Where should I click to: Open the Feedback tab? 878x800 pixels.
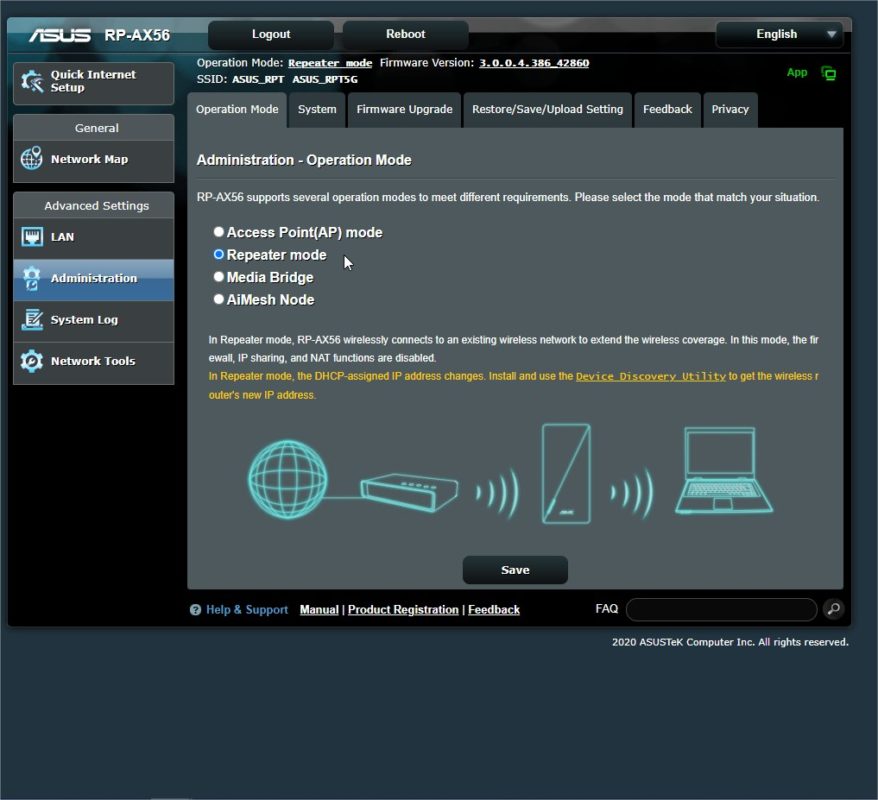[x=667, y=110]
